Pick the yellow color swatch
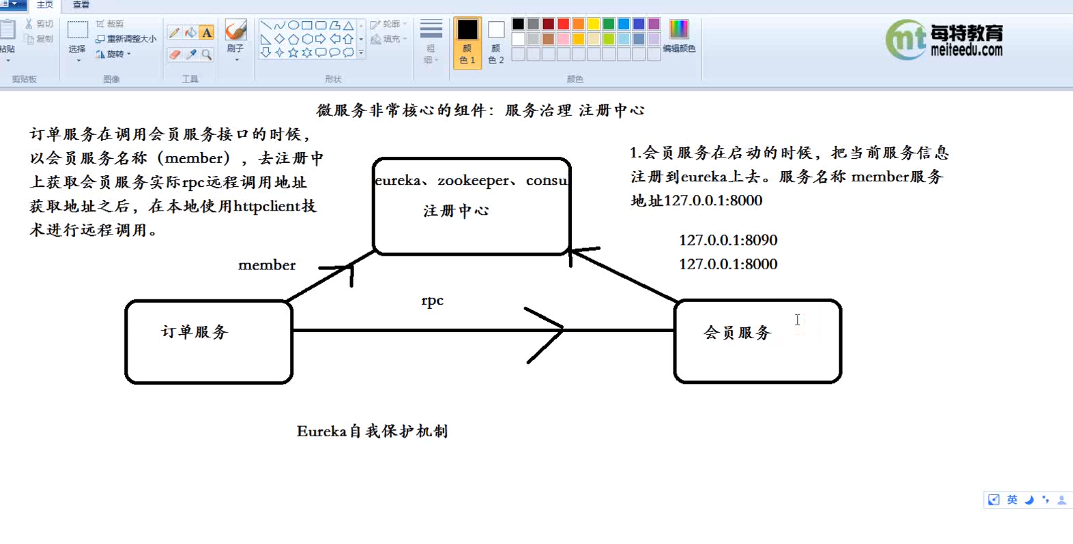The height and width of the screenshot is (544, 1073). (593, 24)
